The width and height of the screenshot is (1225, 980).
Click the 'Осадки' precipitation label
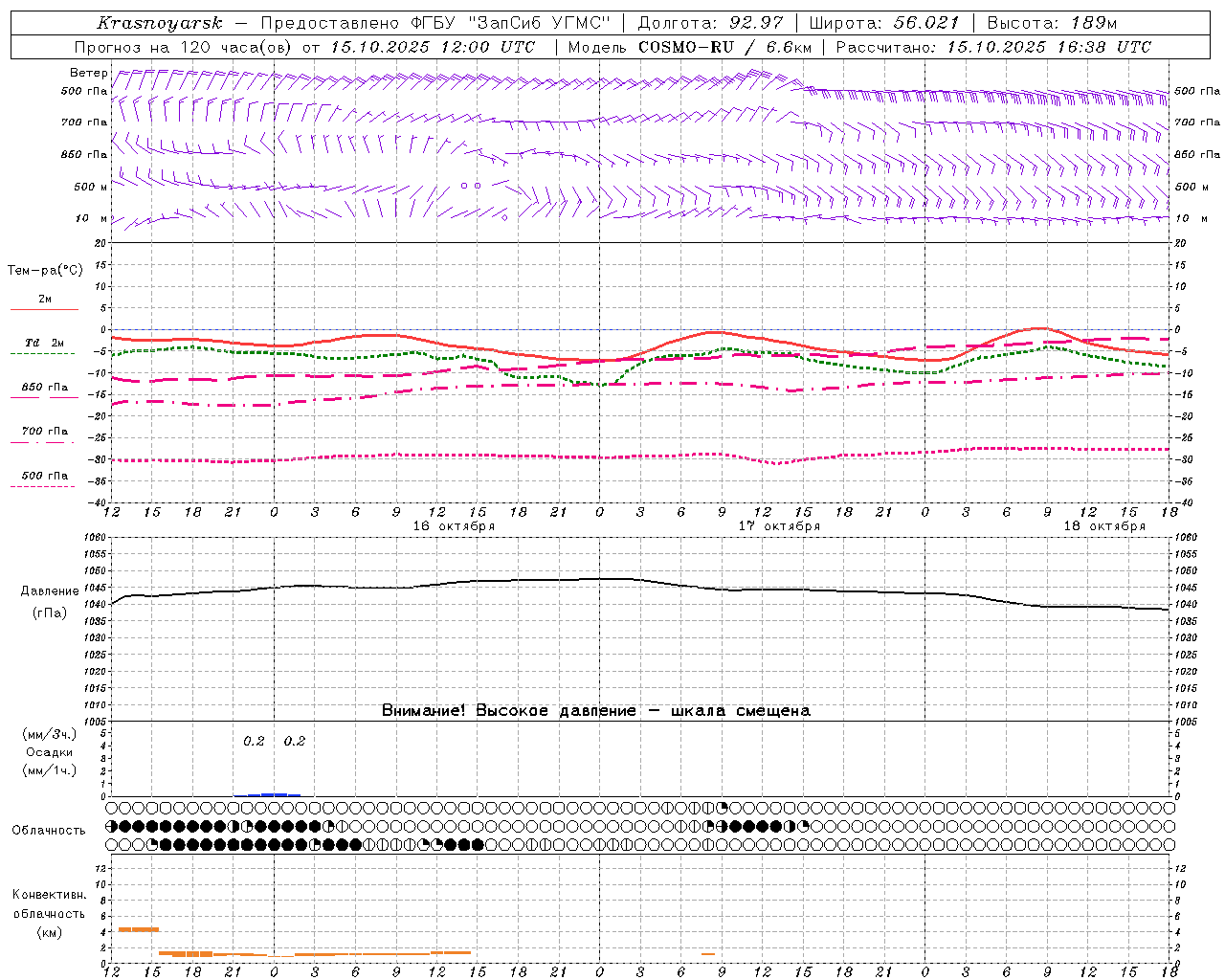point(50,752)
